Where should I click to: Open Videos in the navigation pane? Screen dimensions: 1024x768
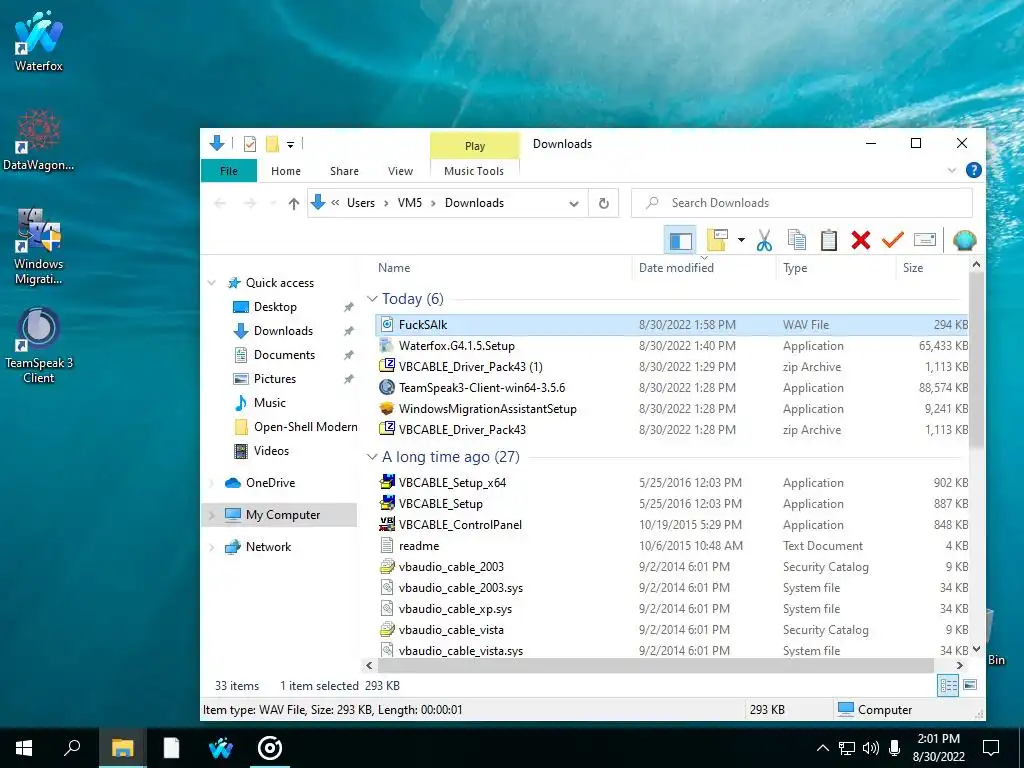tap(271, 451)
